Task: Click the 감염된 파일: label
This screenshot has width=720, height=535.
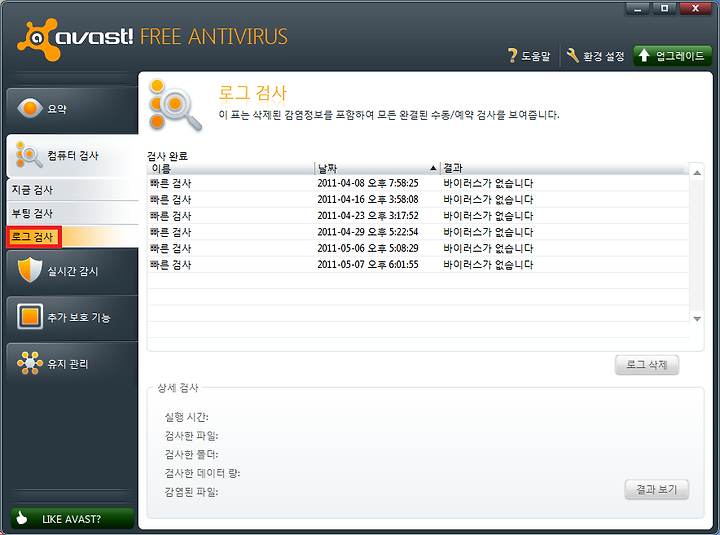Action: [x=191, y=492]
